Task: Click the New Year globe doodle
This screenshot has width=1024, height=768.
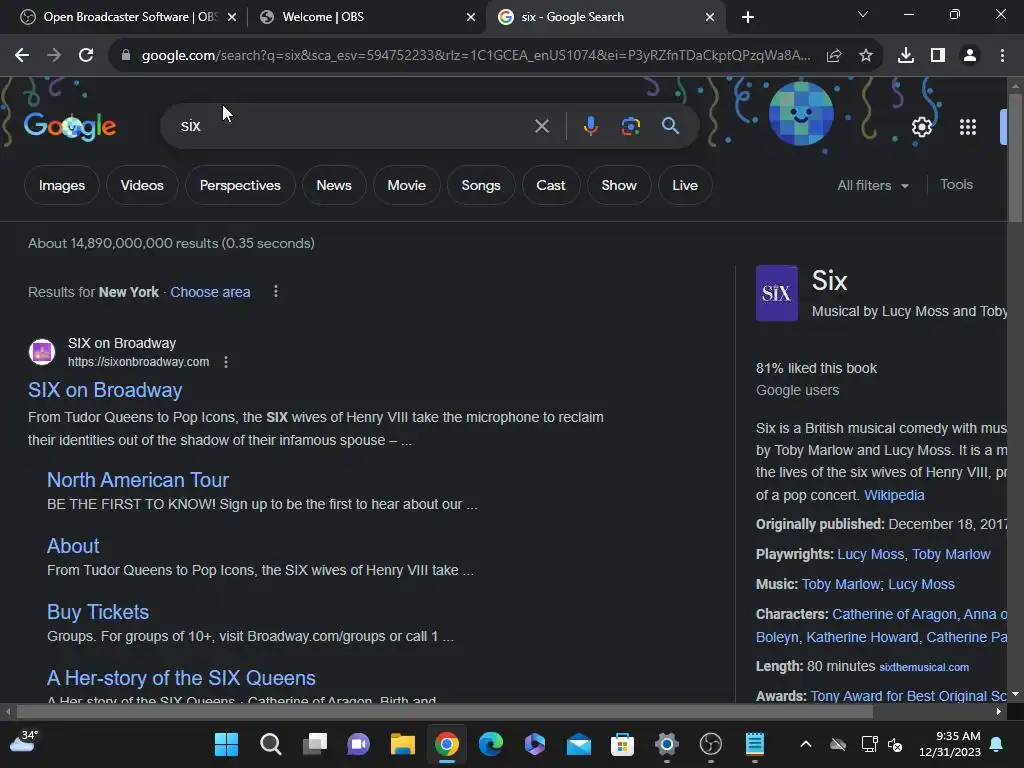Action: pyautogui.click(x=801, y=114)
